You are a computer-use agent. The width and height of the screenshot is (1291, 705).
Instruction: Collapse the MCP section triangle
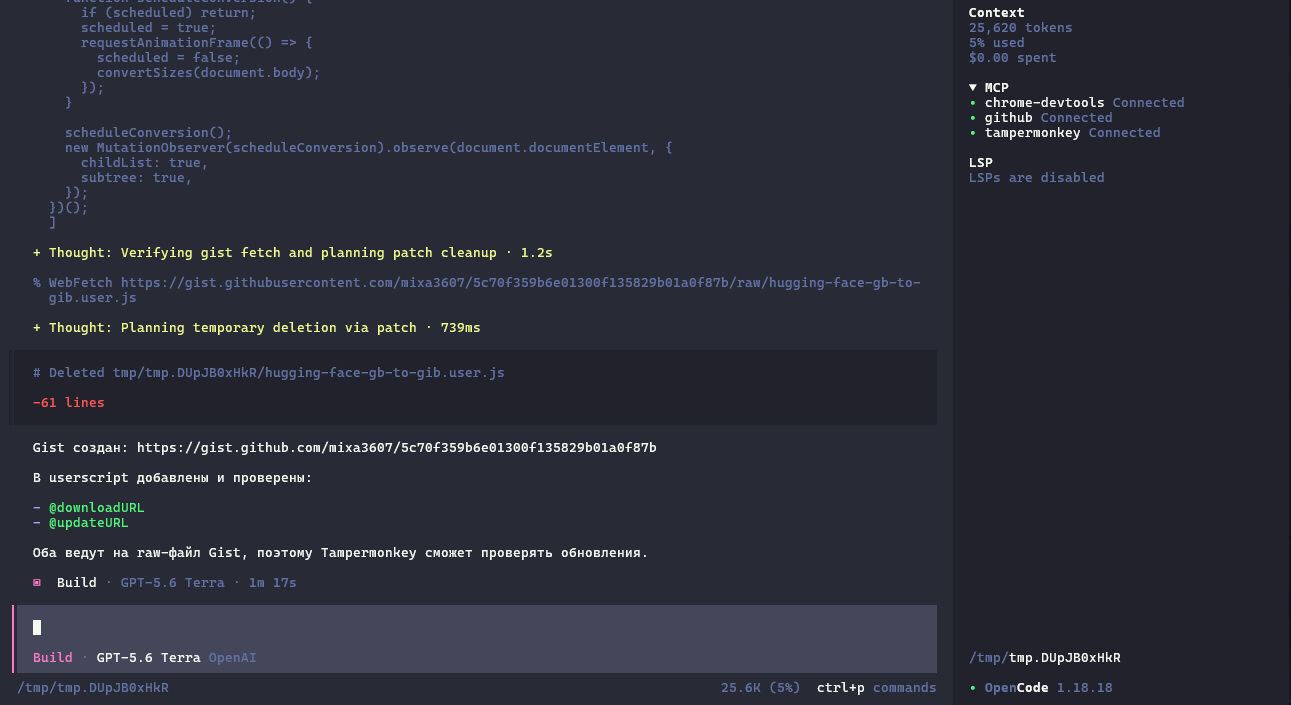point(973,87)
